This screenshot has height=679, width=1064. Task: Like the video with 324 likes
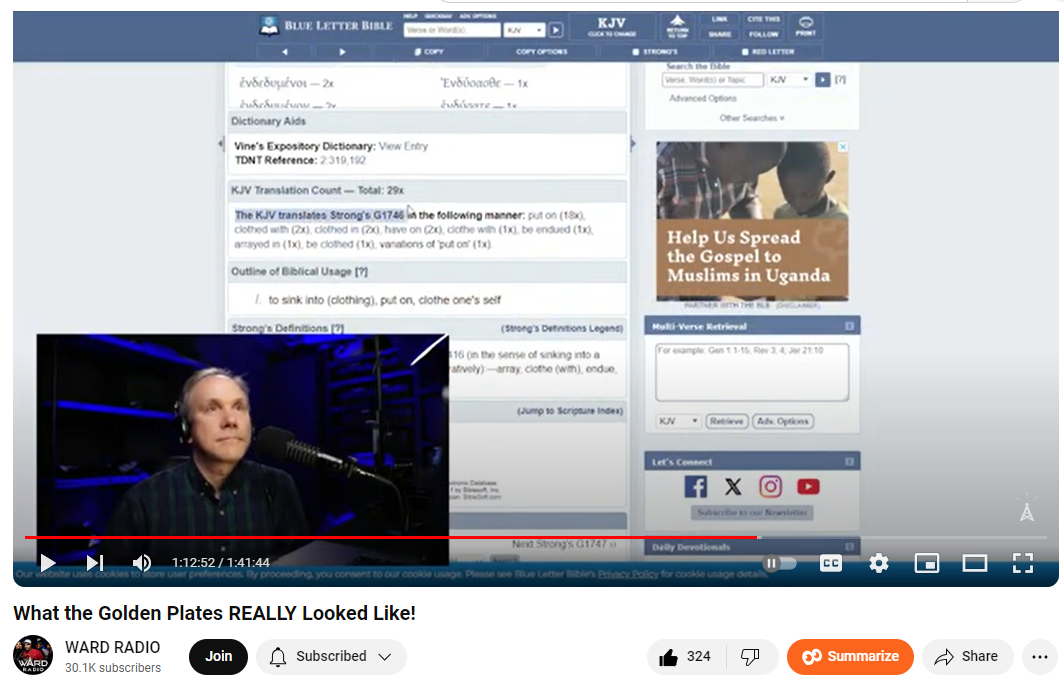click(x=685, y=657)
